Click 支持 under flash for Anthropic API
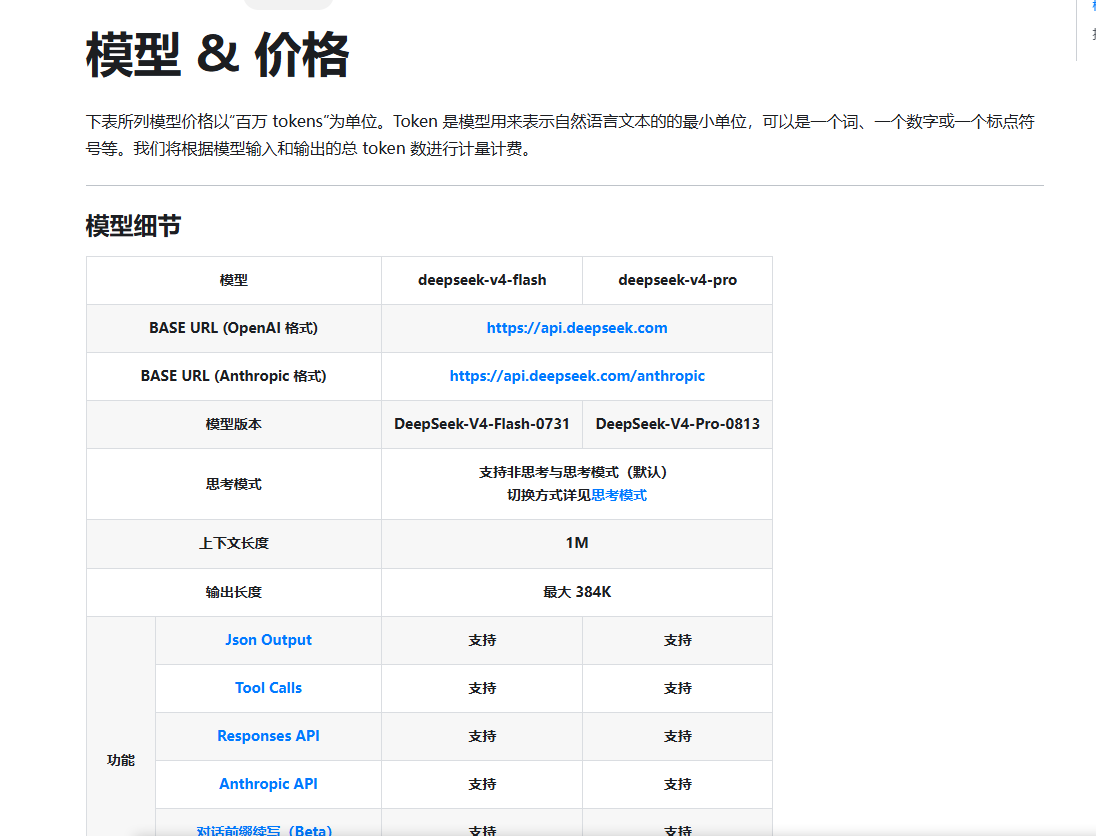The image size is (1096, 836). pos(482,784)
